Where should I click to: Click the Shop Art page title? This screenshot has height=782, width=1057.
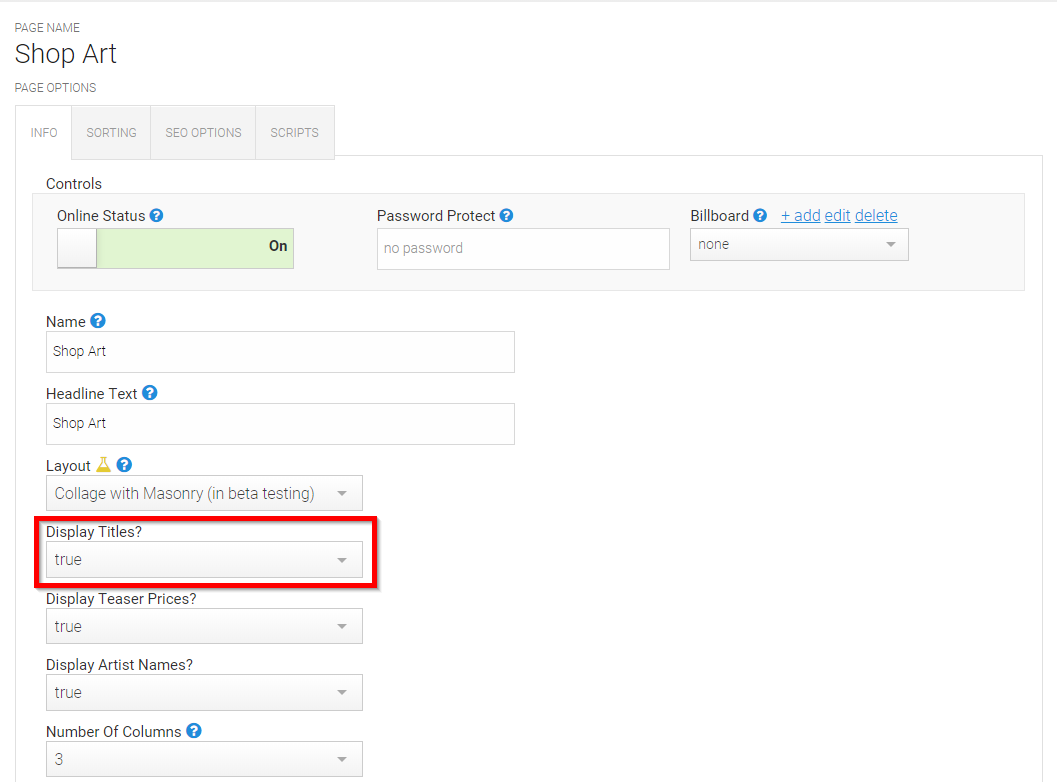click(x=66, y=54)
